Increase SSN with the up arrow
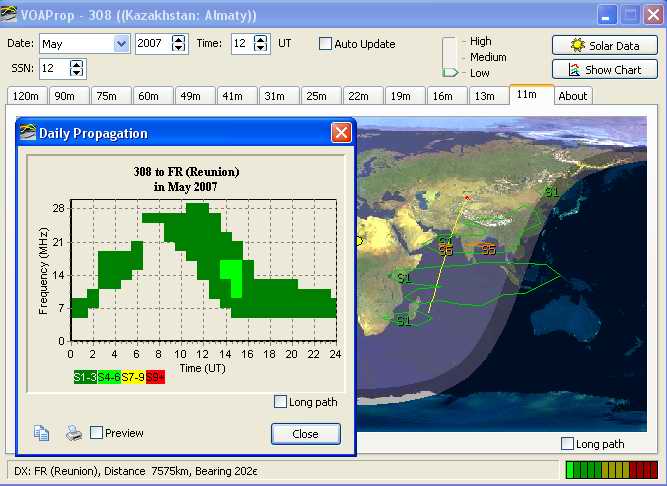Viewport: 667px width, 486px height. (x=76, y=64)
